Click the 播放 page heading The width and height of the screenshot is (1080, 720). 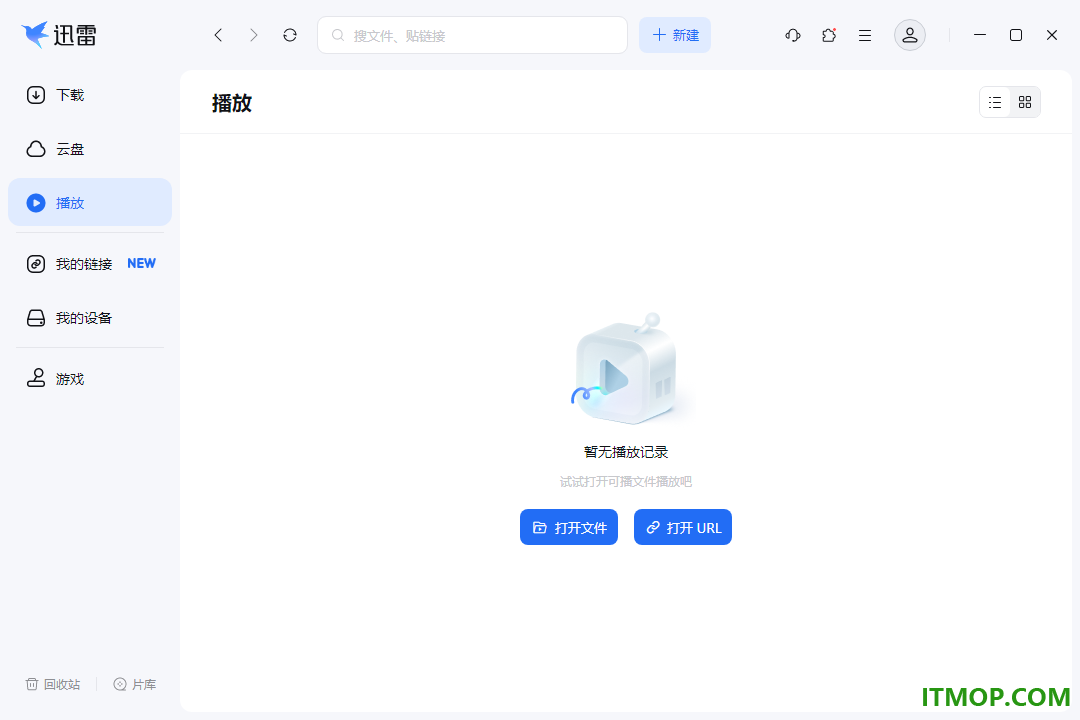232,103
